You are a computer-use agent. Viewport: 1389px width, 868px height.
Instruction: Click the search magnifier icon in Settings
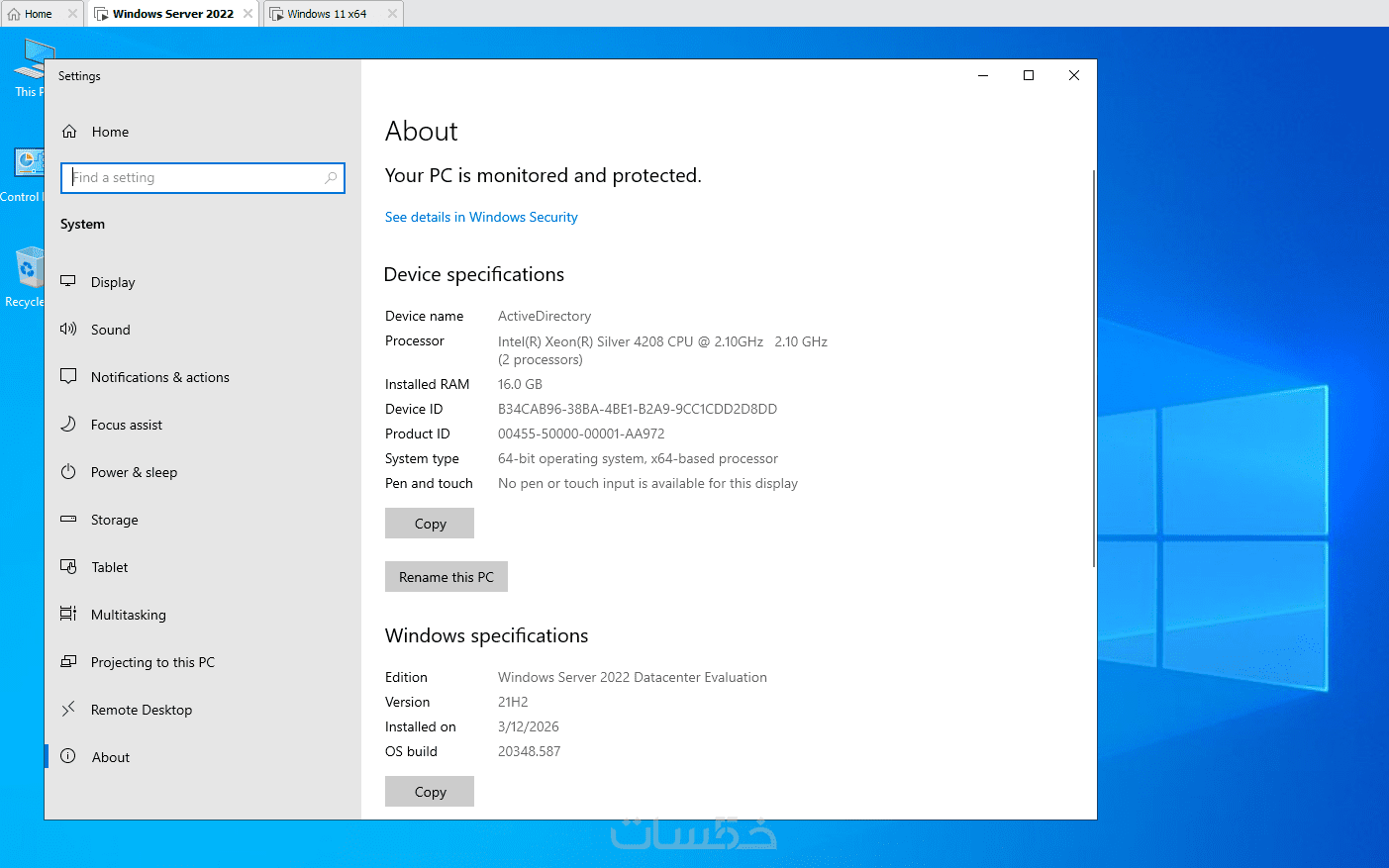click(331, 178)
